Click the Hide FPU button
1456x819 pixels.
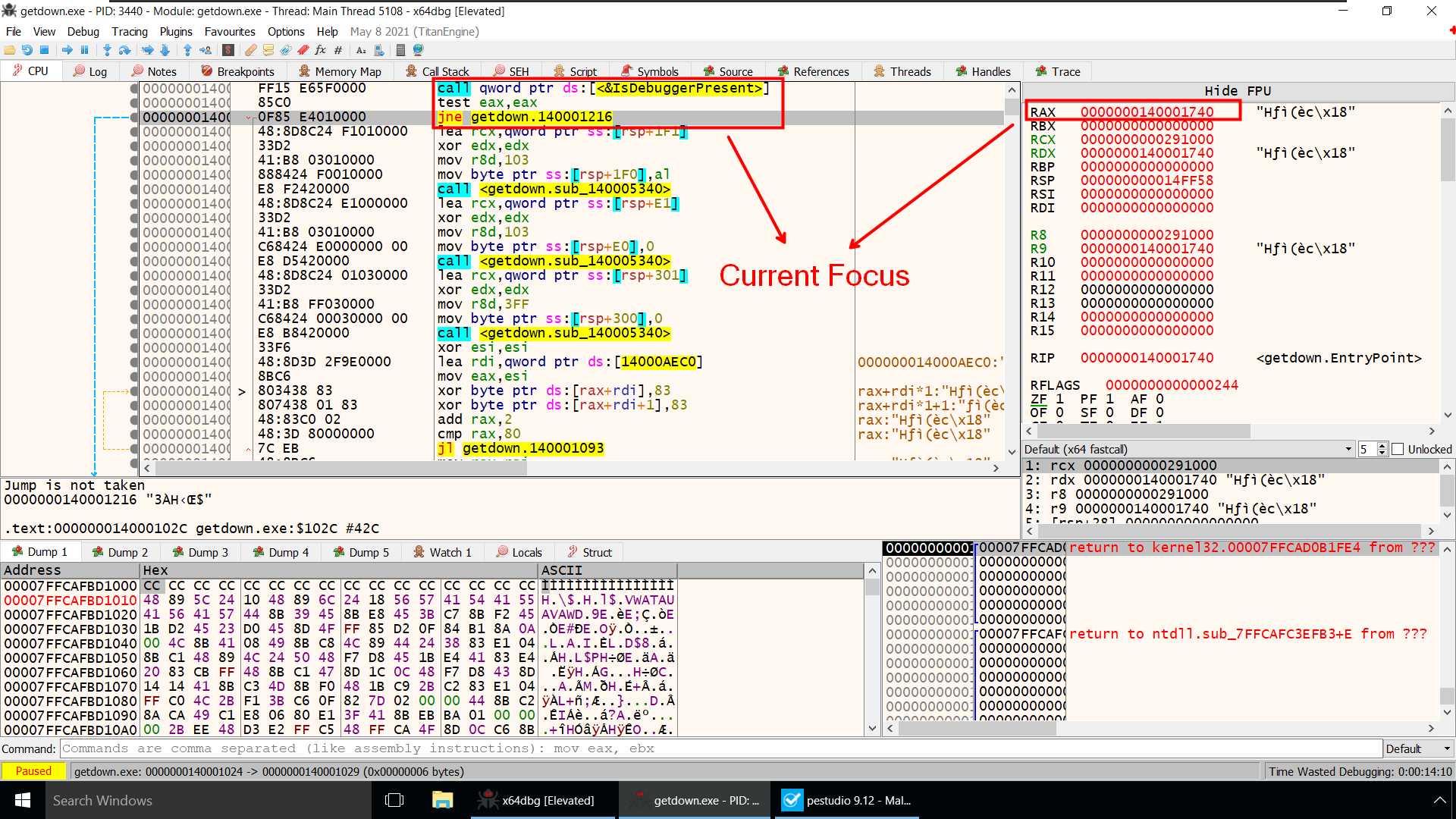tap(1238, 91)
